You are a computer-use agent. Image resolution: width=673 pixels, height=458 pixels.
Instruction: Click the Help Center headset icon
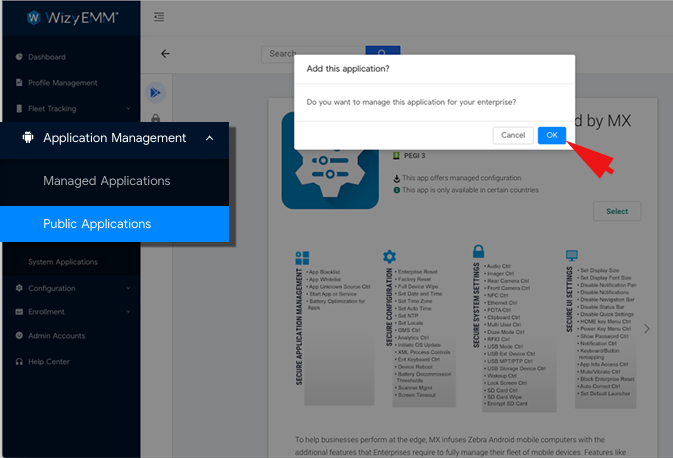pos(19,361)
